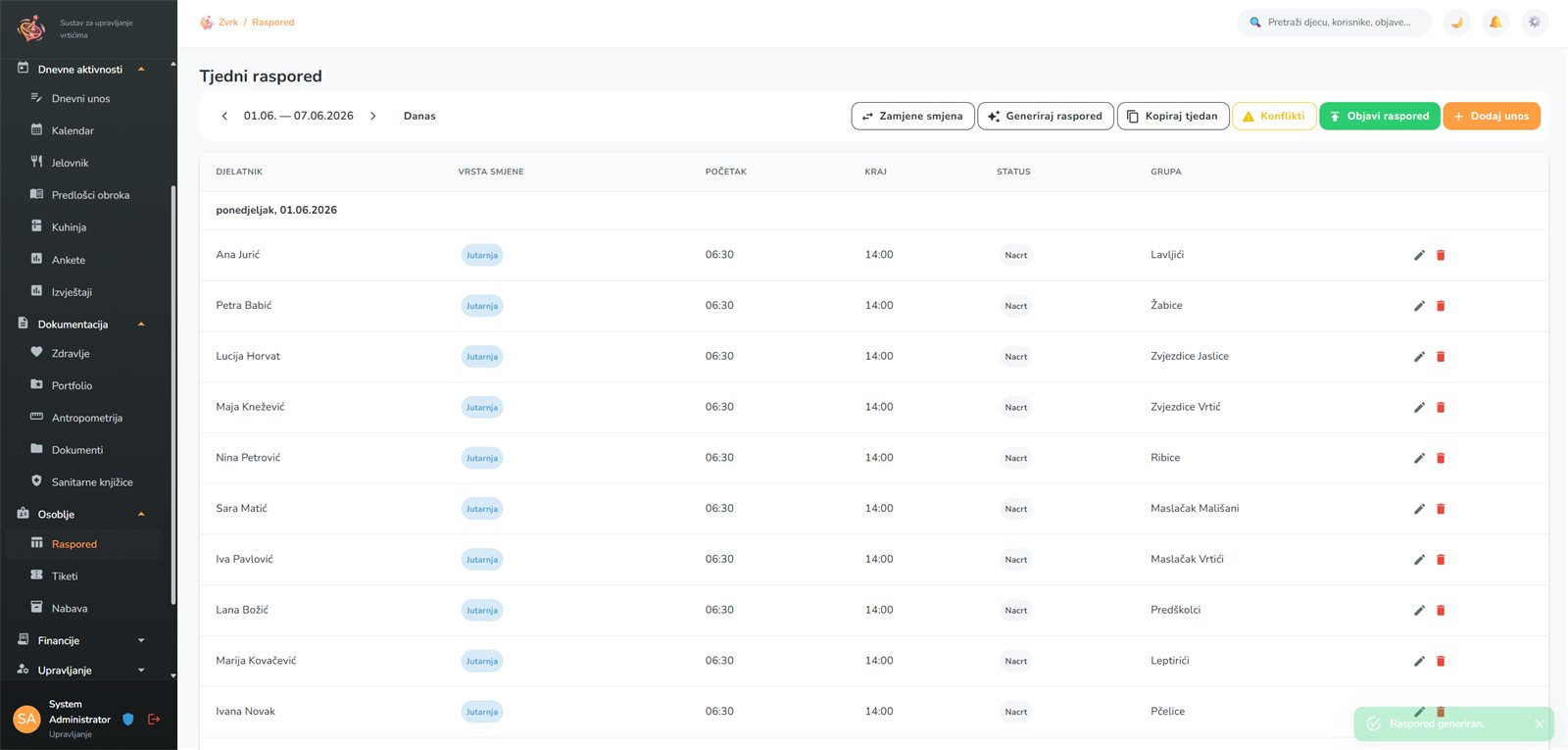
Task: Go to the previous week arrow
Action: tap(224, 116)
